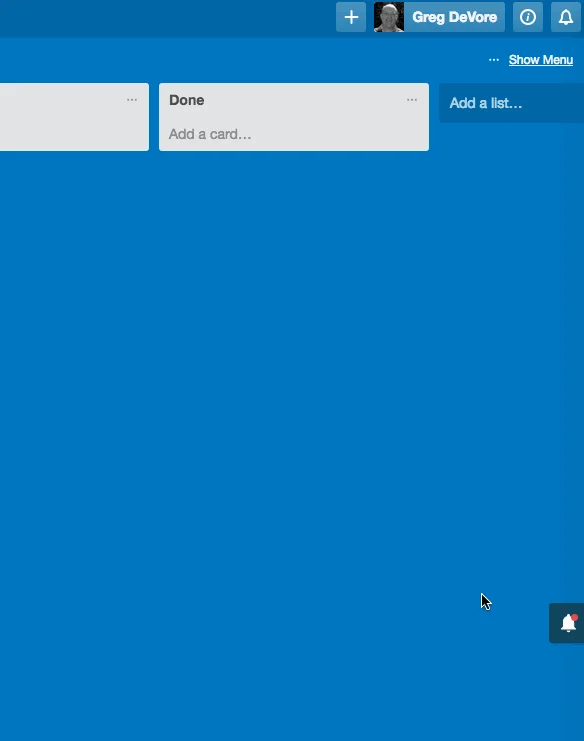
Task: Click the Show Menu link
Action: [541, 60]
